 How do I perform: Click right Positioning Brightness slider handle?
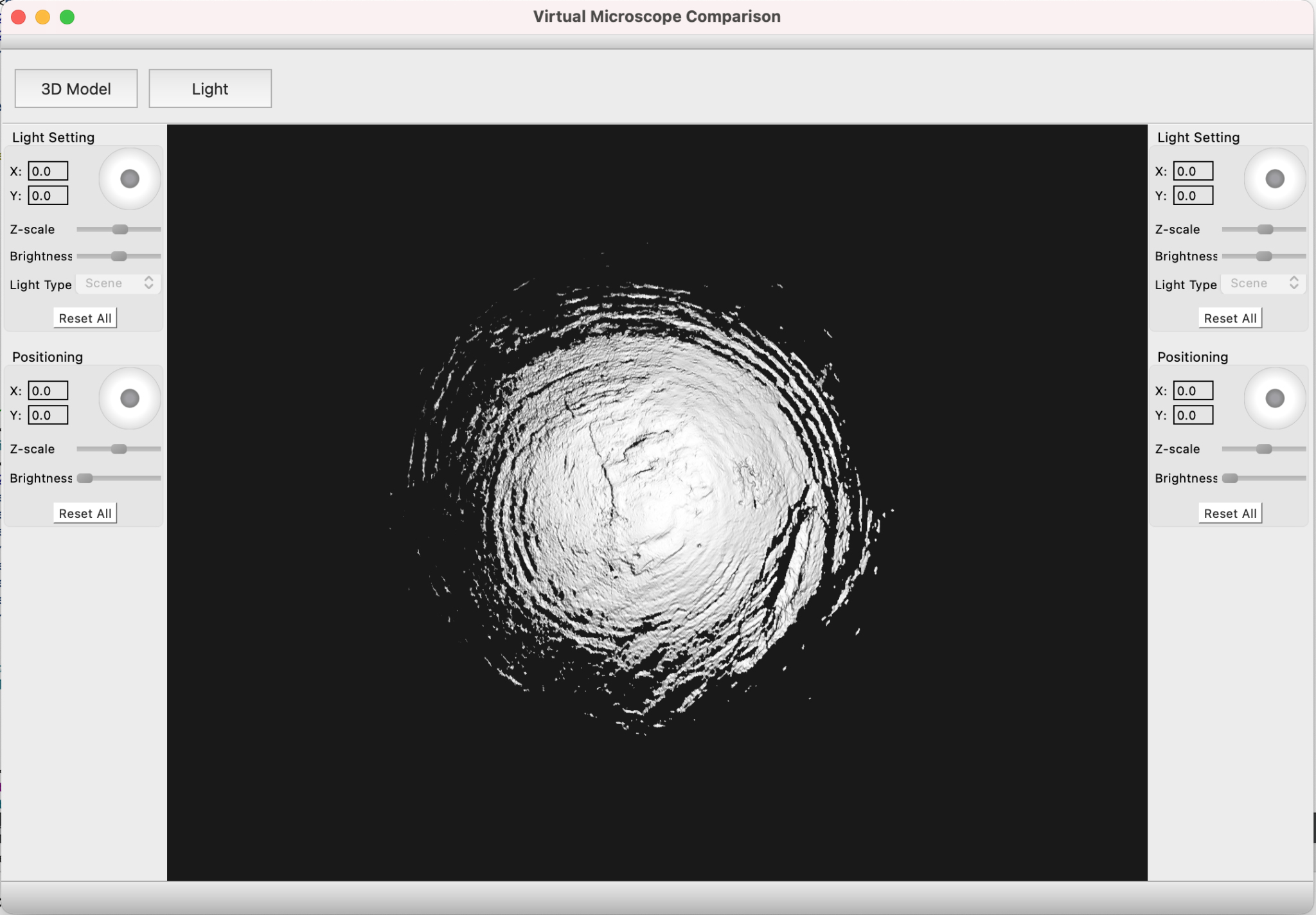[x=1230, y=478]
